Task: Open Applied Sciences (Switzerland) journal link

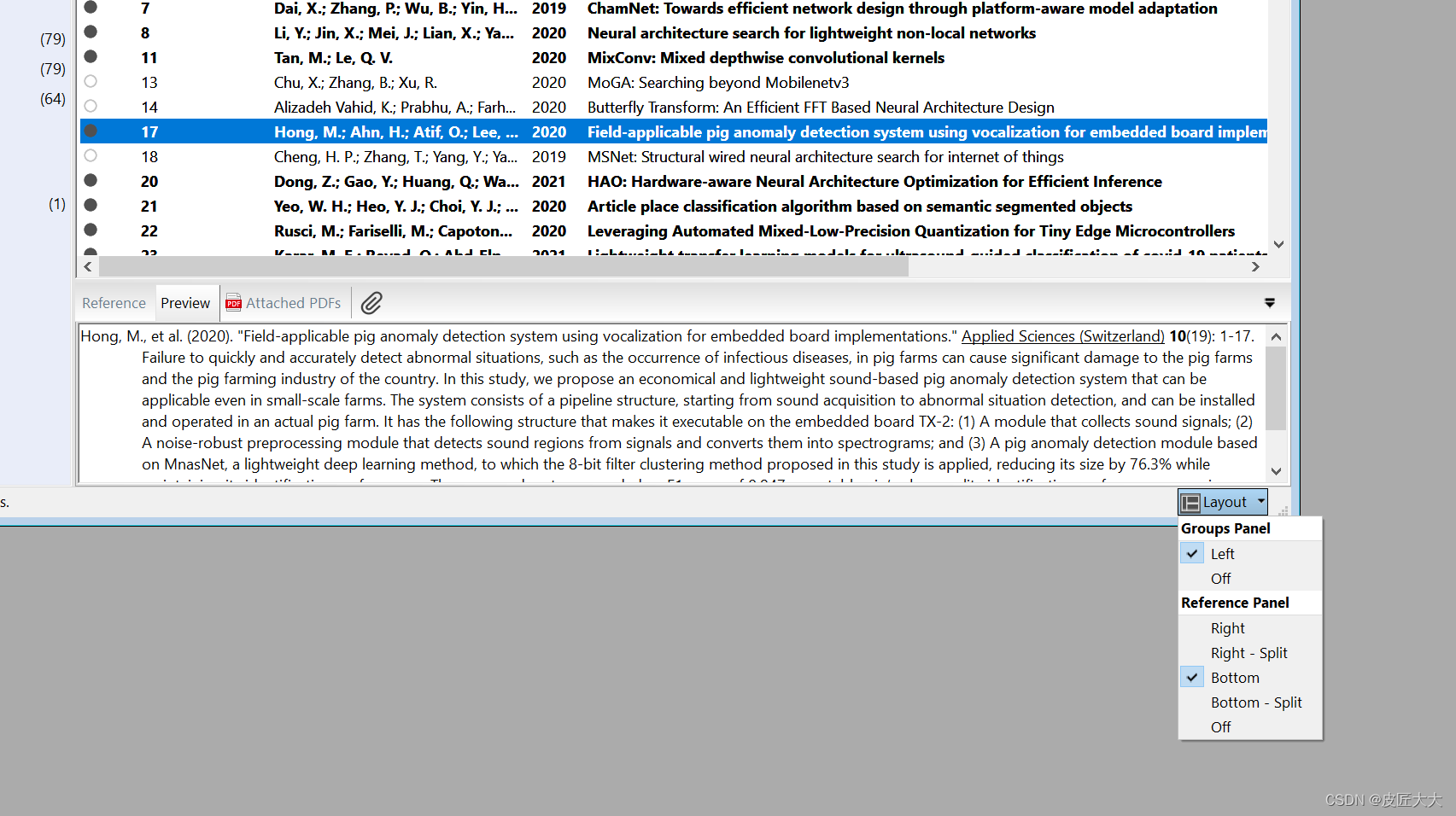Action: (x=1062, y=336)
